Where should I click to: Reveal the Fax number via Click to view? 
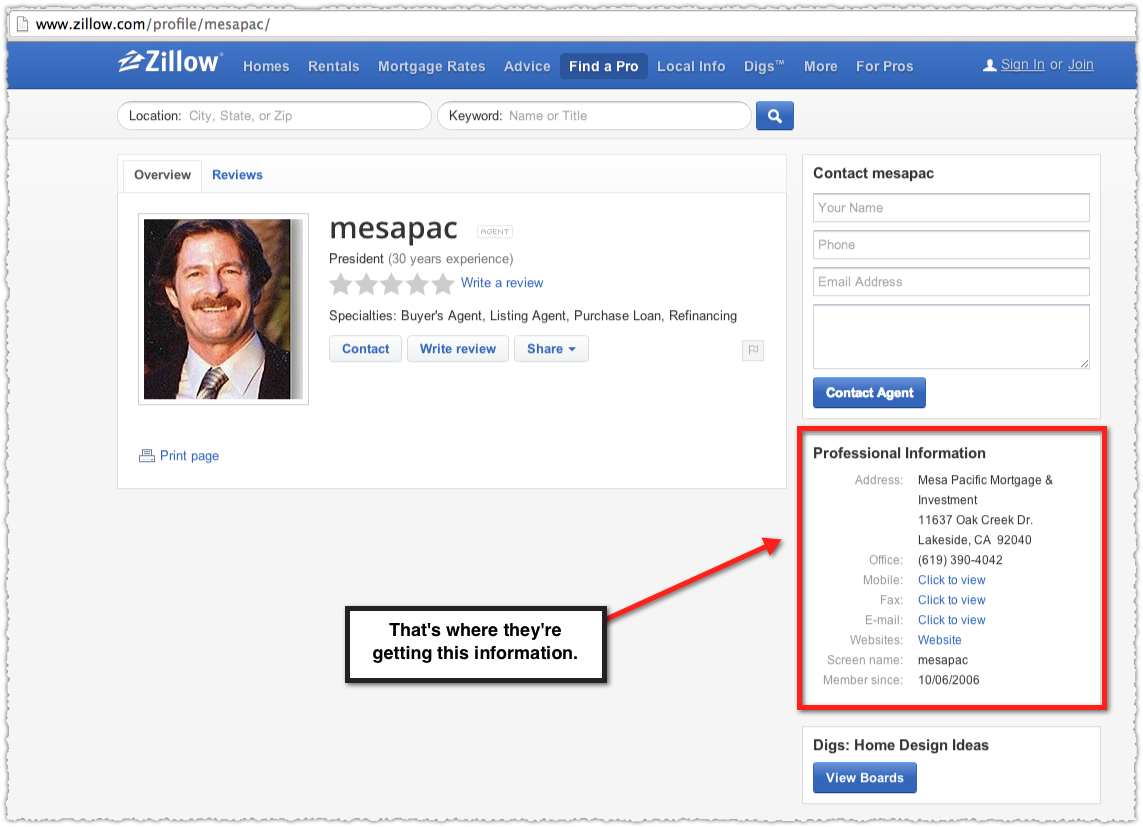coord(951,600)
